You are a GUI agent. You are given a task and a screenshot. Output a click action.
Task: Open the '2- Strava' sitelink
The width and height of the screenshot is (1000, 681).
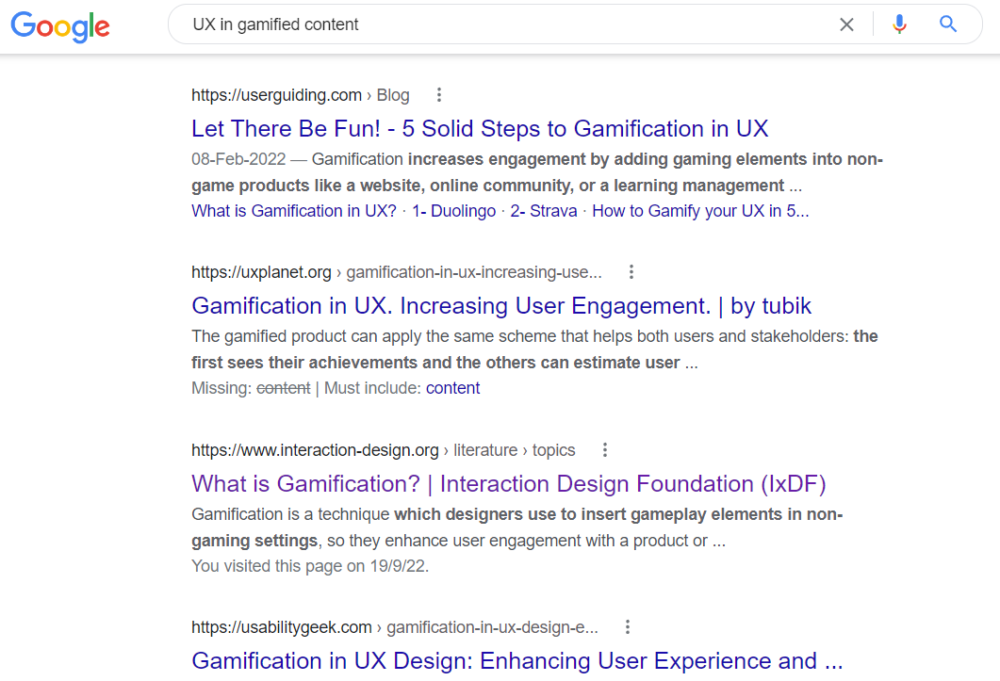coord(543,211)
